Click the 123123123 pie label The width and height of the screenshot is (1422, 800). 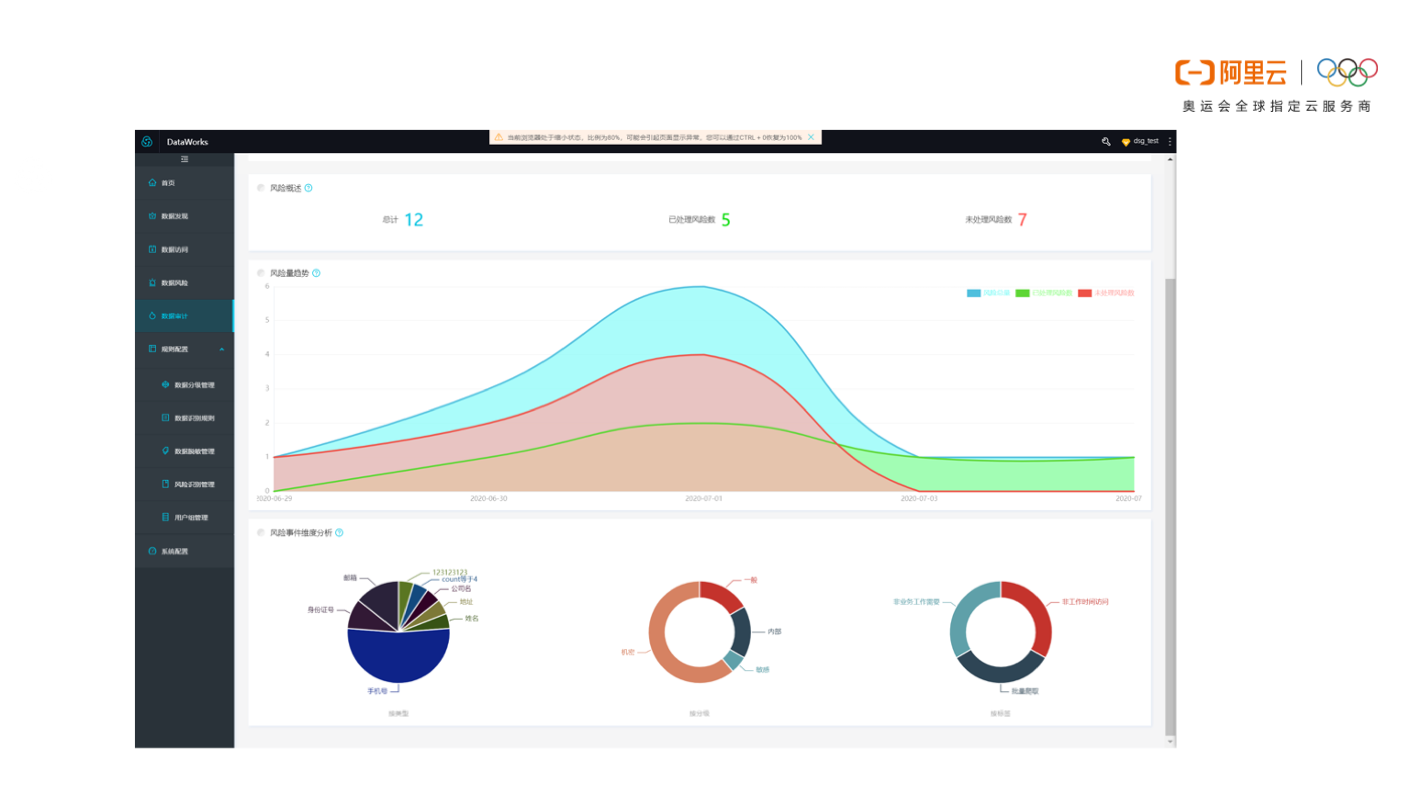point(450,573)
